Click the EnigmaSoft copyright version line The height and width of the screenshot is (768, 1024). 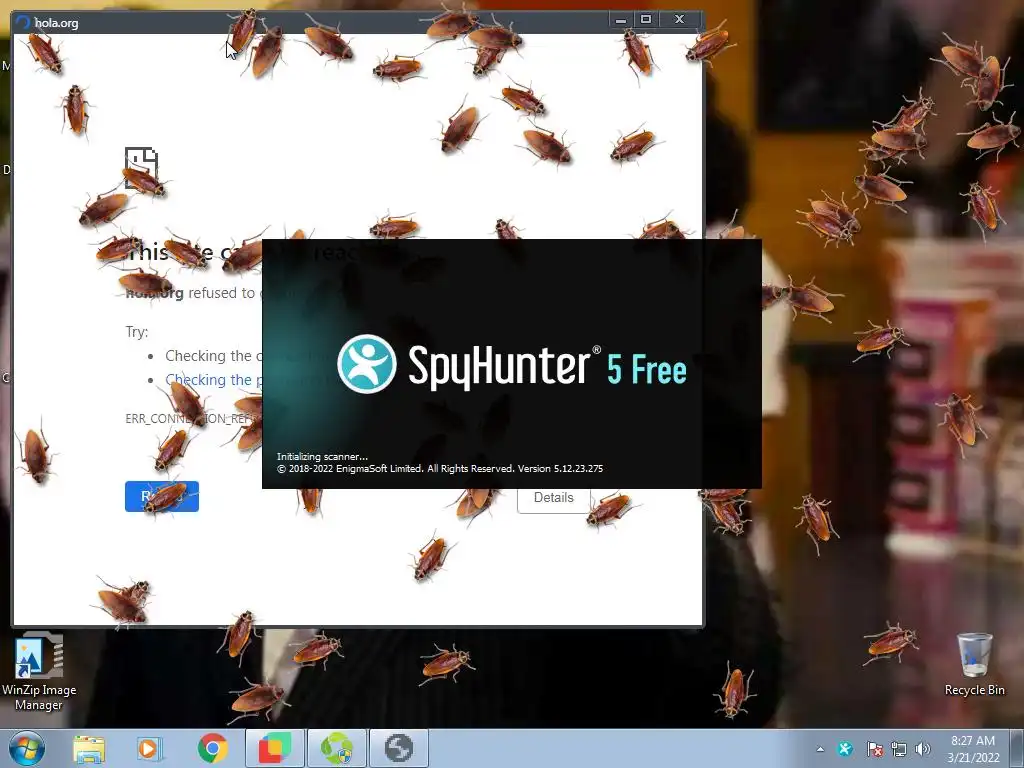pos(440,468)
